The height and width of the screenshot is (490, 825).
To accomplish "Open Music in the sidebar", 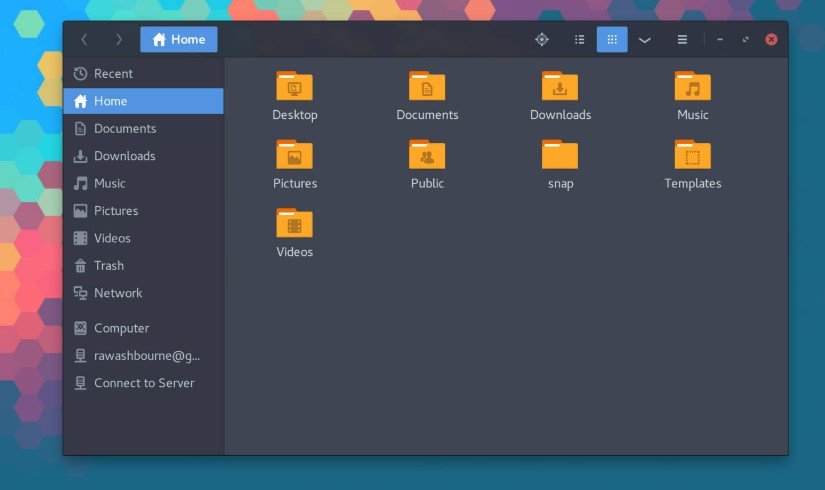I will pos(143,183).
